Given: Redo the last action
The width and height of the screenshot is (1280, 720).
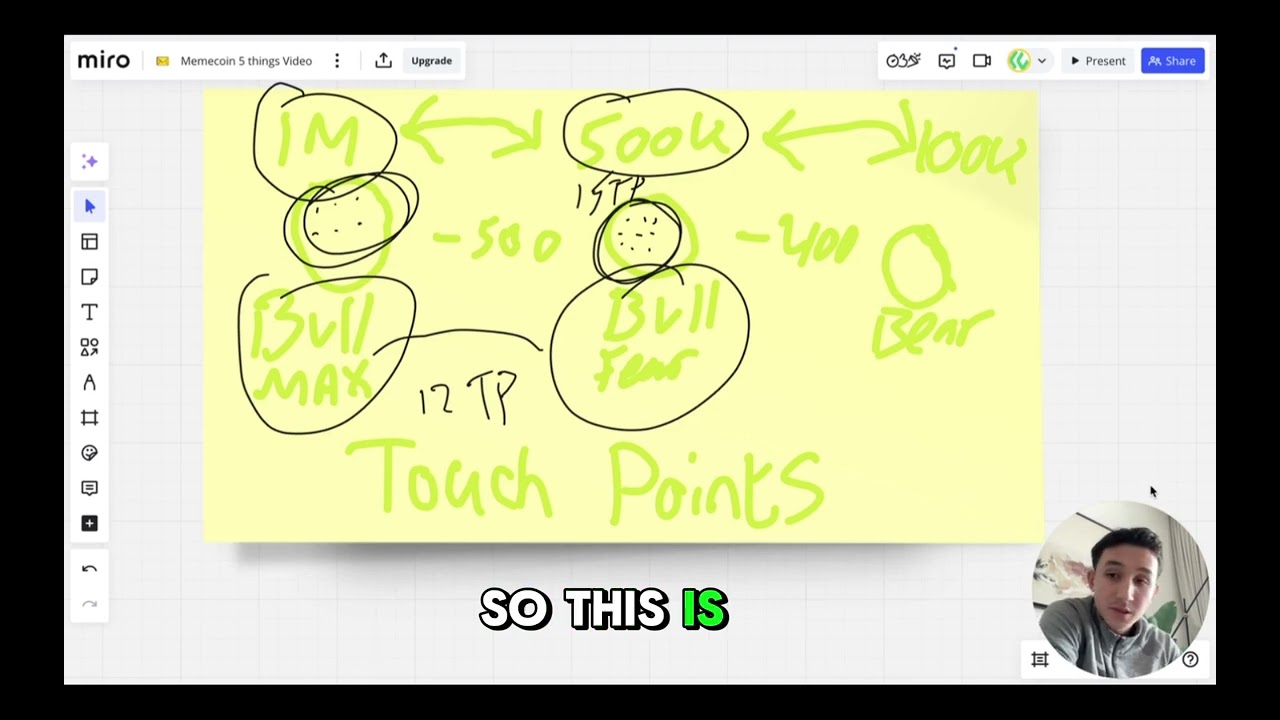Looking at the screenshot, I should coord(89,604).
